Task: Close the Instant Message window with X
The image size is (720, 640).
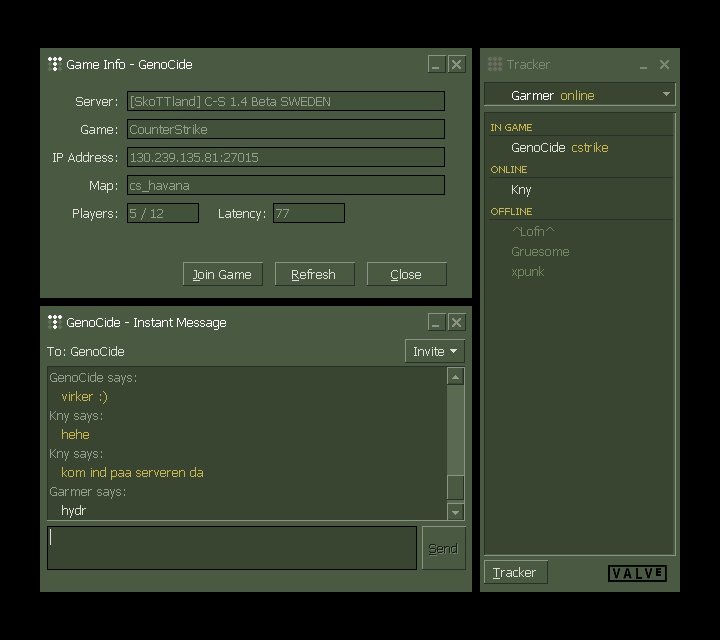Action: (x=456, y=322)
